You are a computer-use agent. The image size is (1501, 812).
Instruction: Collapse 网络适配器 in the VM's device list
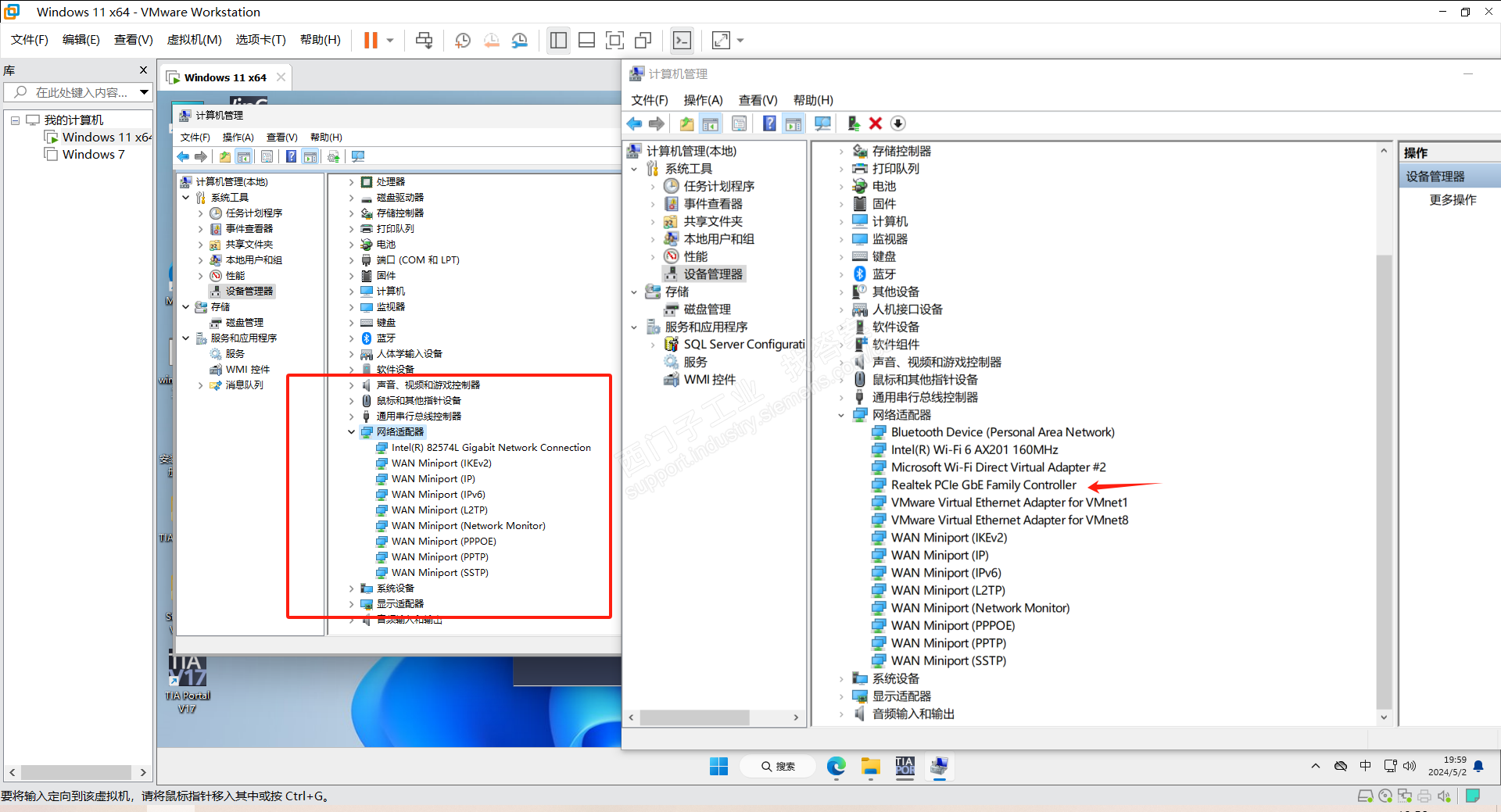coord(352,432)
